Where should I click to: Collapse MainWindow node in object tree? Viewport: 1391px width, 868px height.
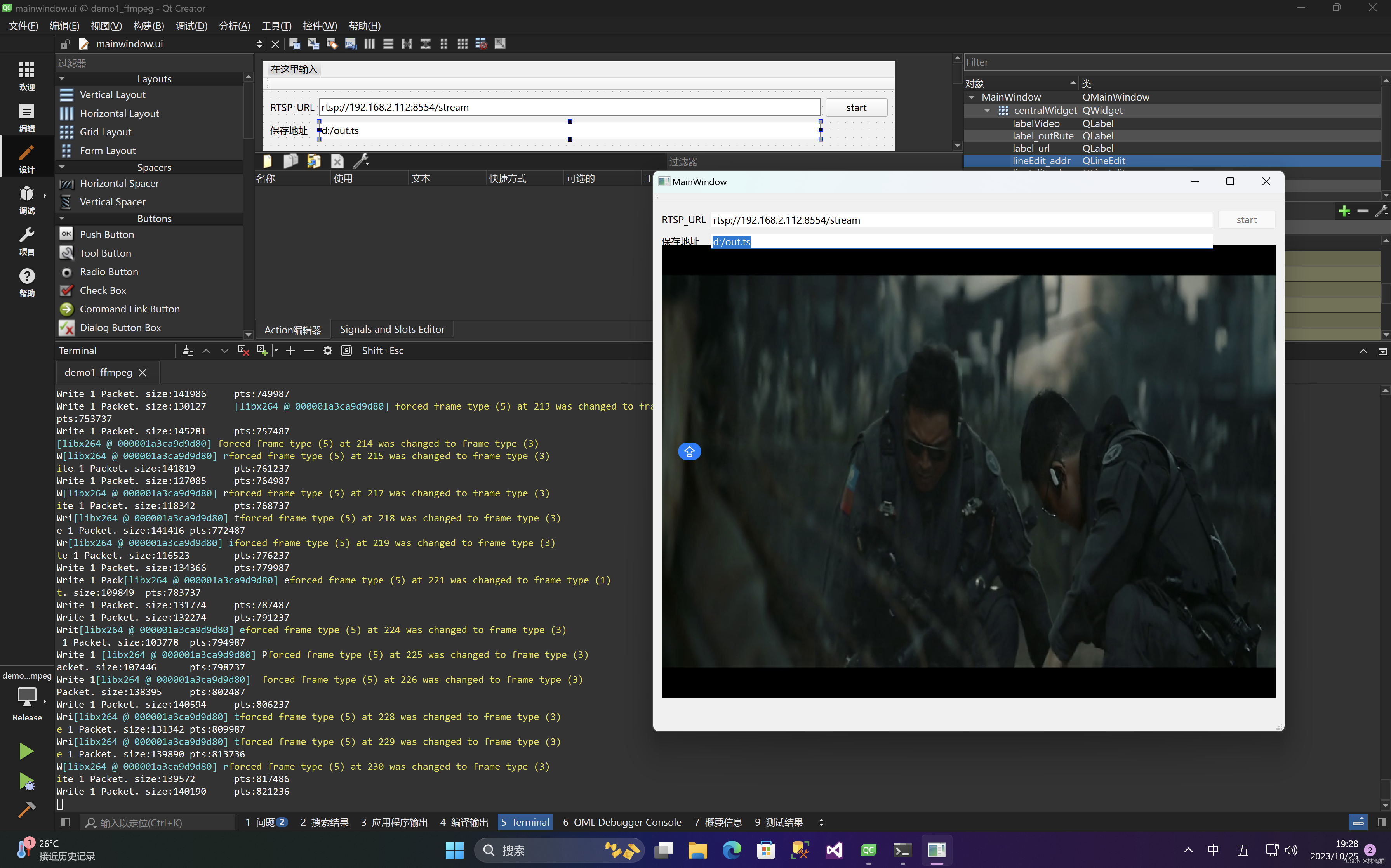(971, 97)
